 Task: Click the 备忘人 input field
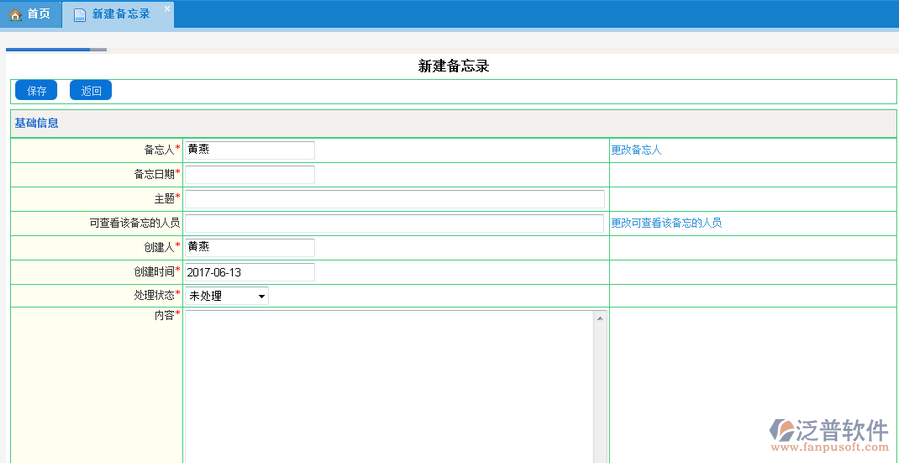tap(249, 150)
